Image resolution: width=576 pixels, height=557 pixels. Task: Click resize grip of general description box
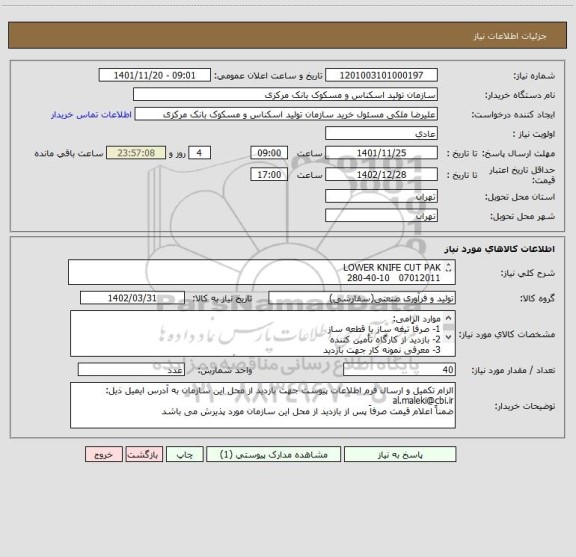pos(448,268)
